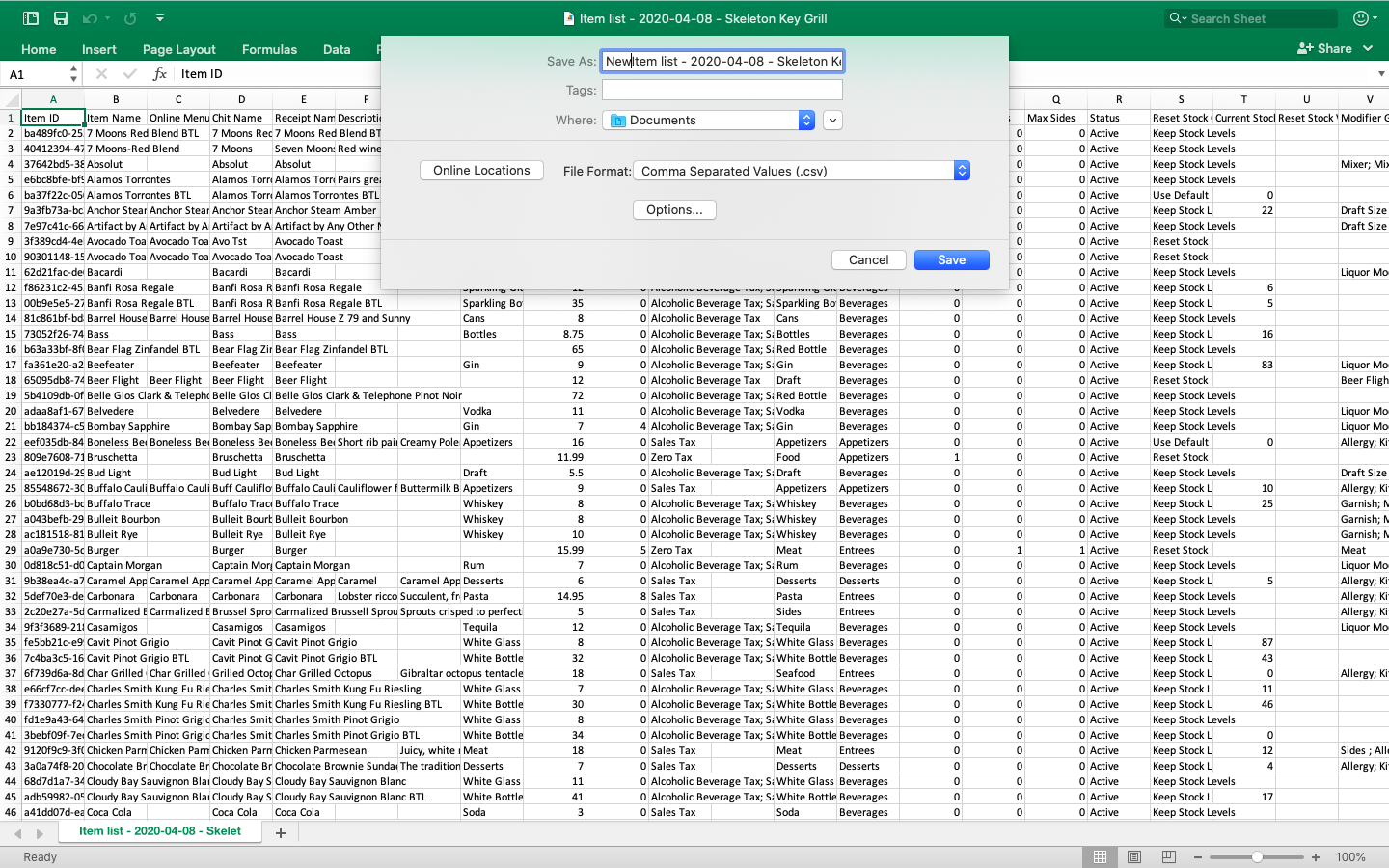
Task: Click the 100% zoom level
Action: tap(1350, 857)
